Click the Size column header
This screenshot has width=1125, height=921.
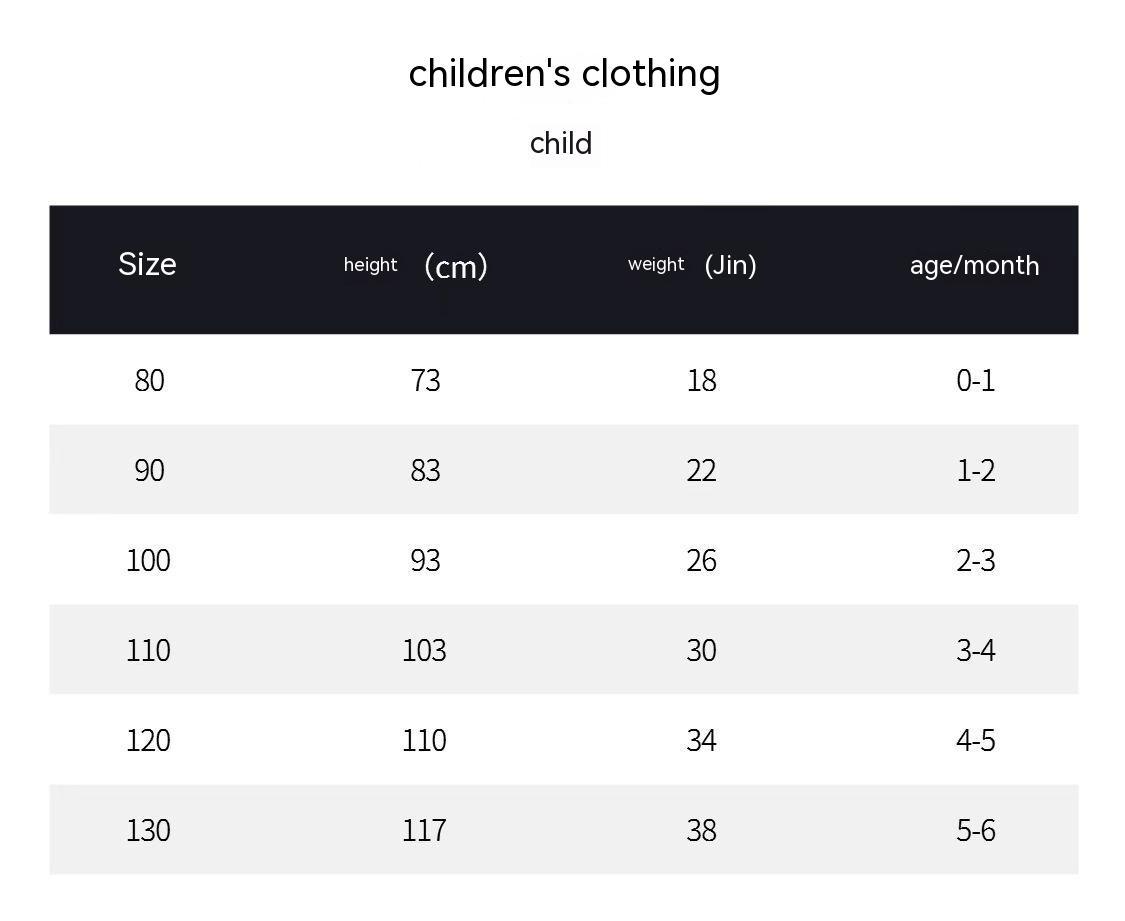coord(147,264)
